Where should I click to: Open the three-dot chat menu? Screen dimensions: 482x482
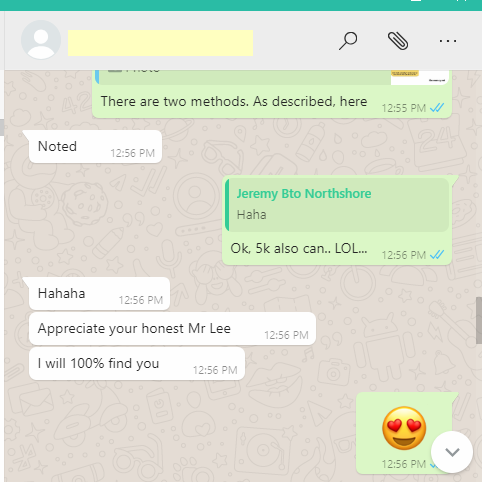448,41
